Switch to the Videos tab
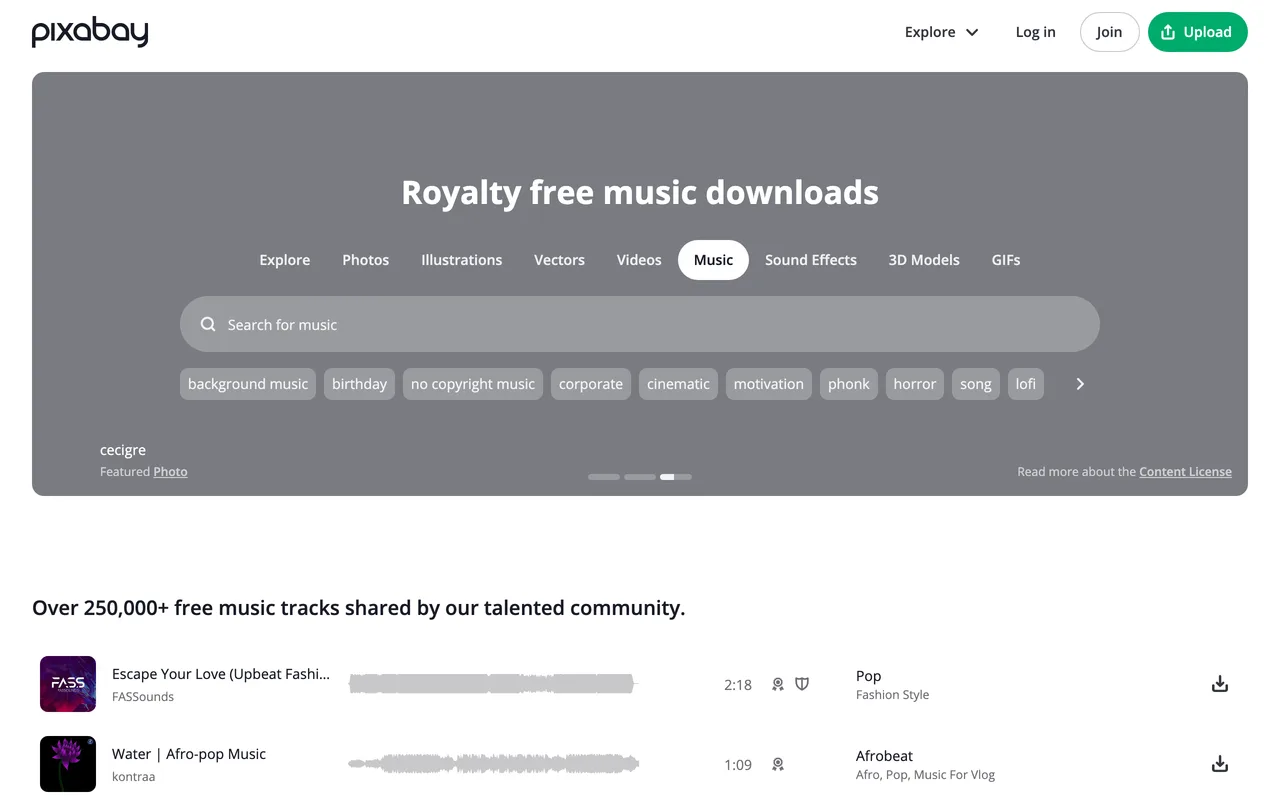 coord(639,260)
